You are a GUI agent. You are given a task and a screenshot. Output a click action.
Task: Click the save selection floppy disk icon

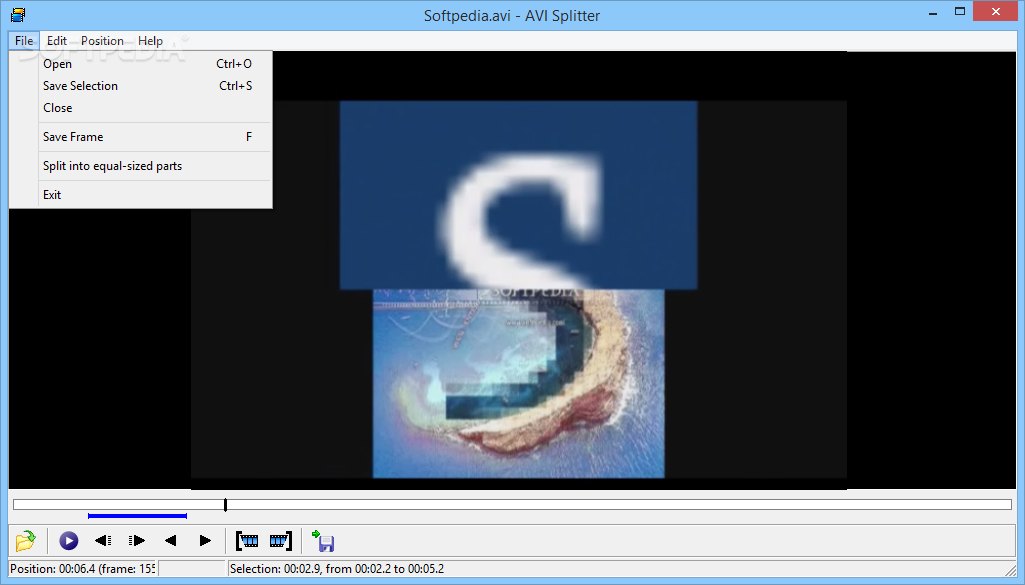(323, 541)
